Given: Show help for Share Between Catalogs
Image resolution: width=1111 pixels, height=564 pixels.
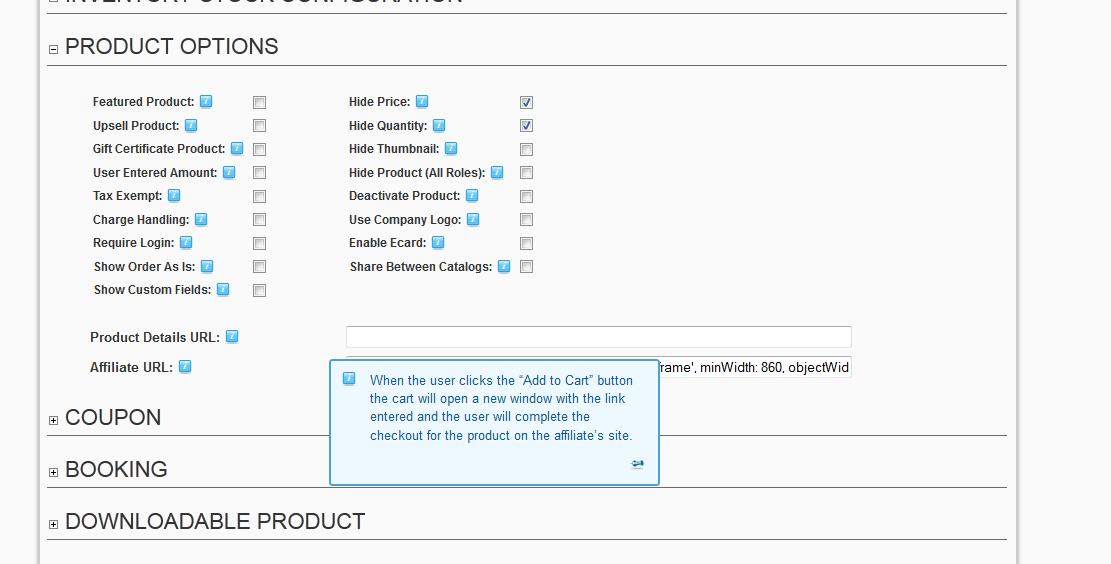Looking at the screenshot, I should [504, 266].
